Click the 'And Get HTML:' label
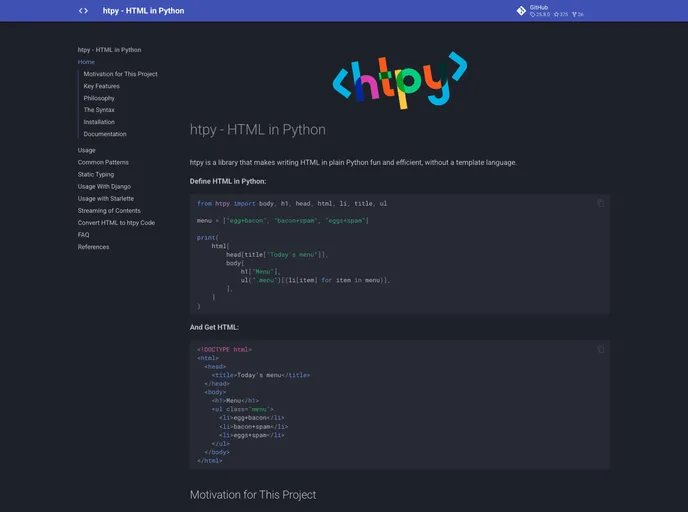The image size is (688, 512). point(214,327)
